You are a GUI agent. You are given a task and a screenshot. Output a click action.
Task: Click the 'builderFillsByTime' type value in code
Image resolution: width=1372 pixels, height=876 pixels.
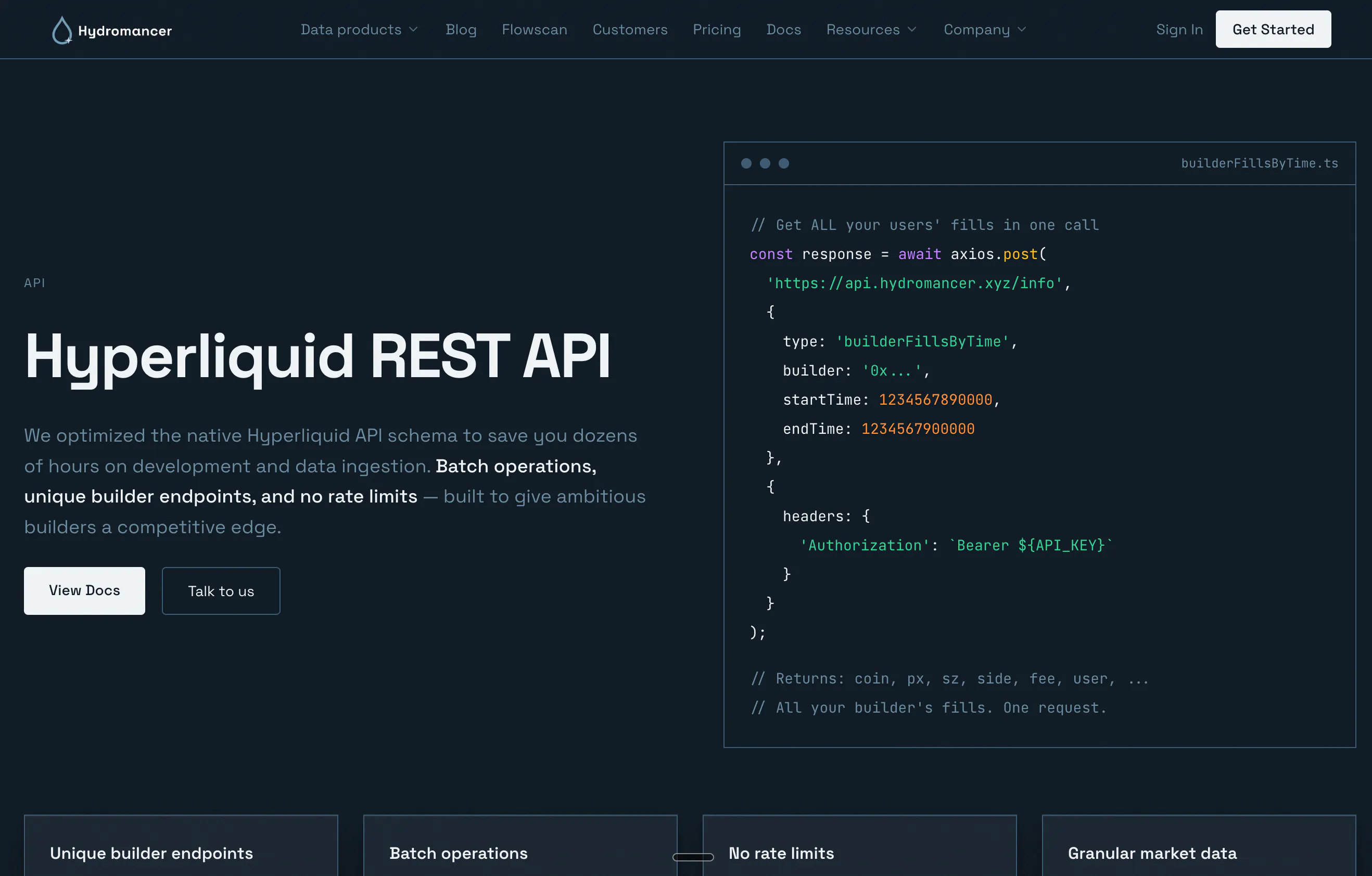pos(922,341)
